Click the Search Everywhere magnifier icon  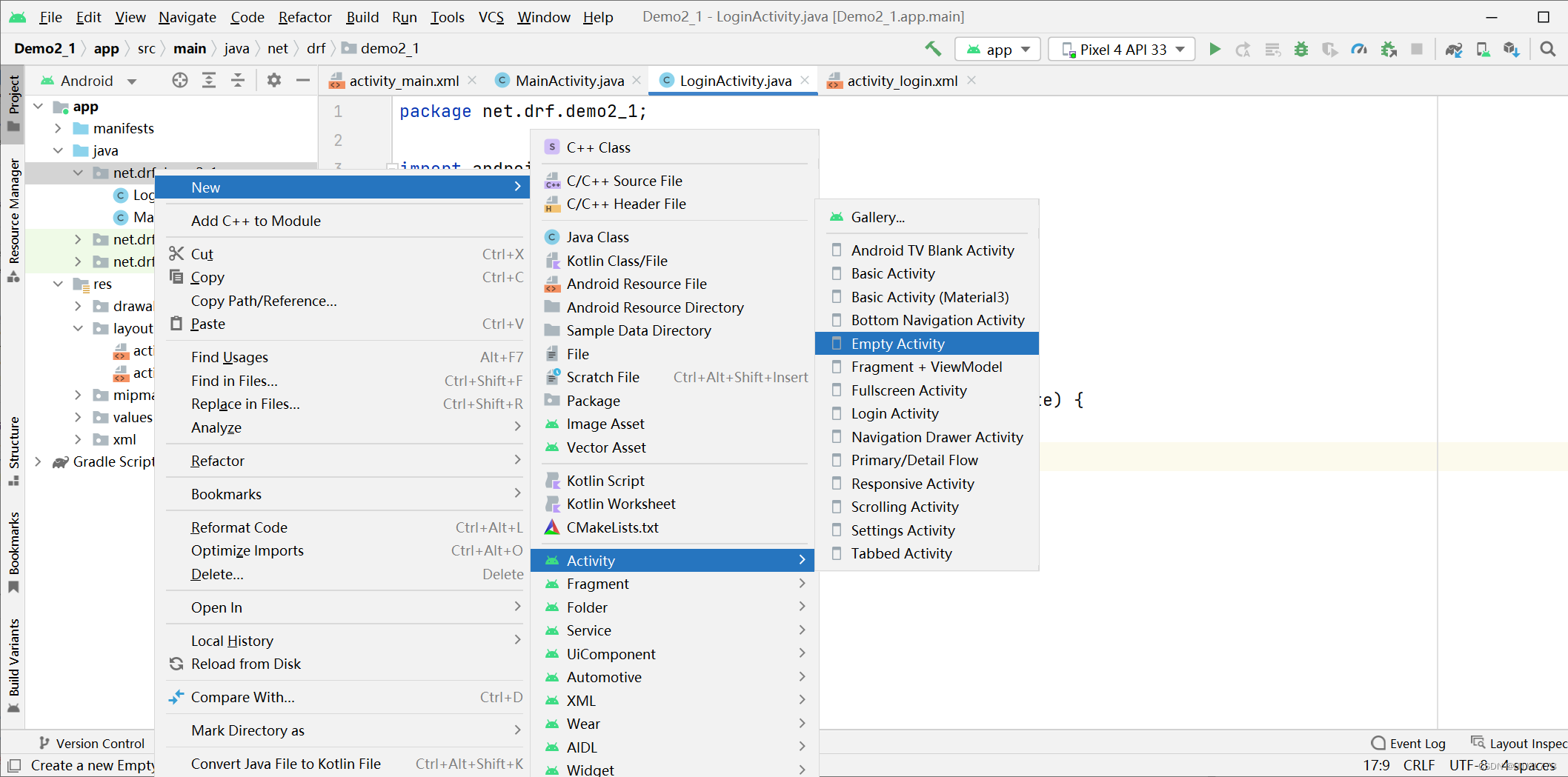click(x=1548, y=49)
